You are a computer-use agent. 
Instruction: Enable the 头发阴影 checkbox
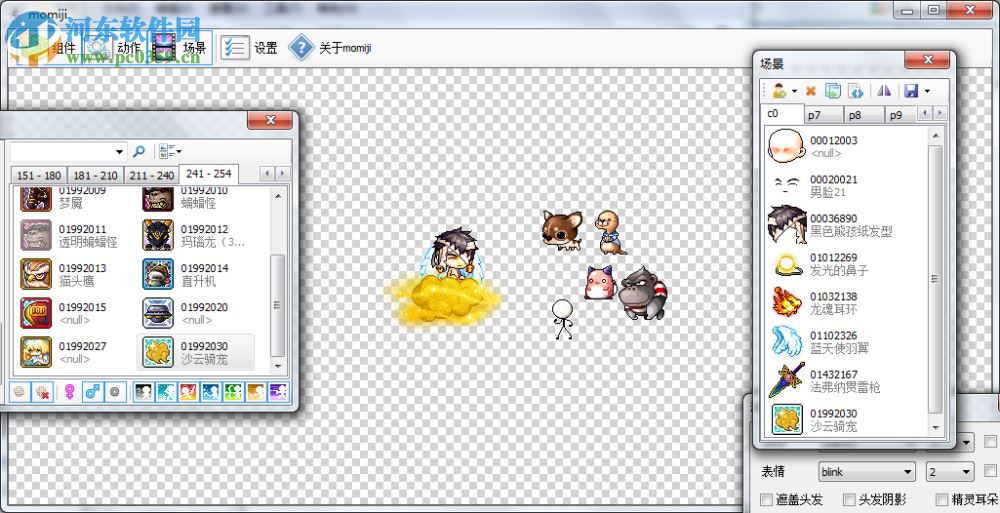[849, 500]
